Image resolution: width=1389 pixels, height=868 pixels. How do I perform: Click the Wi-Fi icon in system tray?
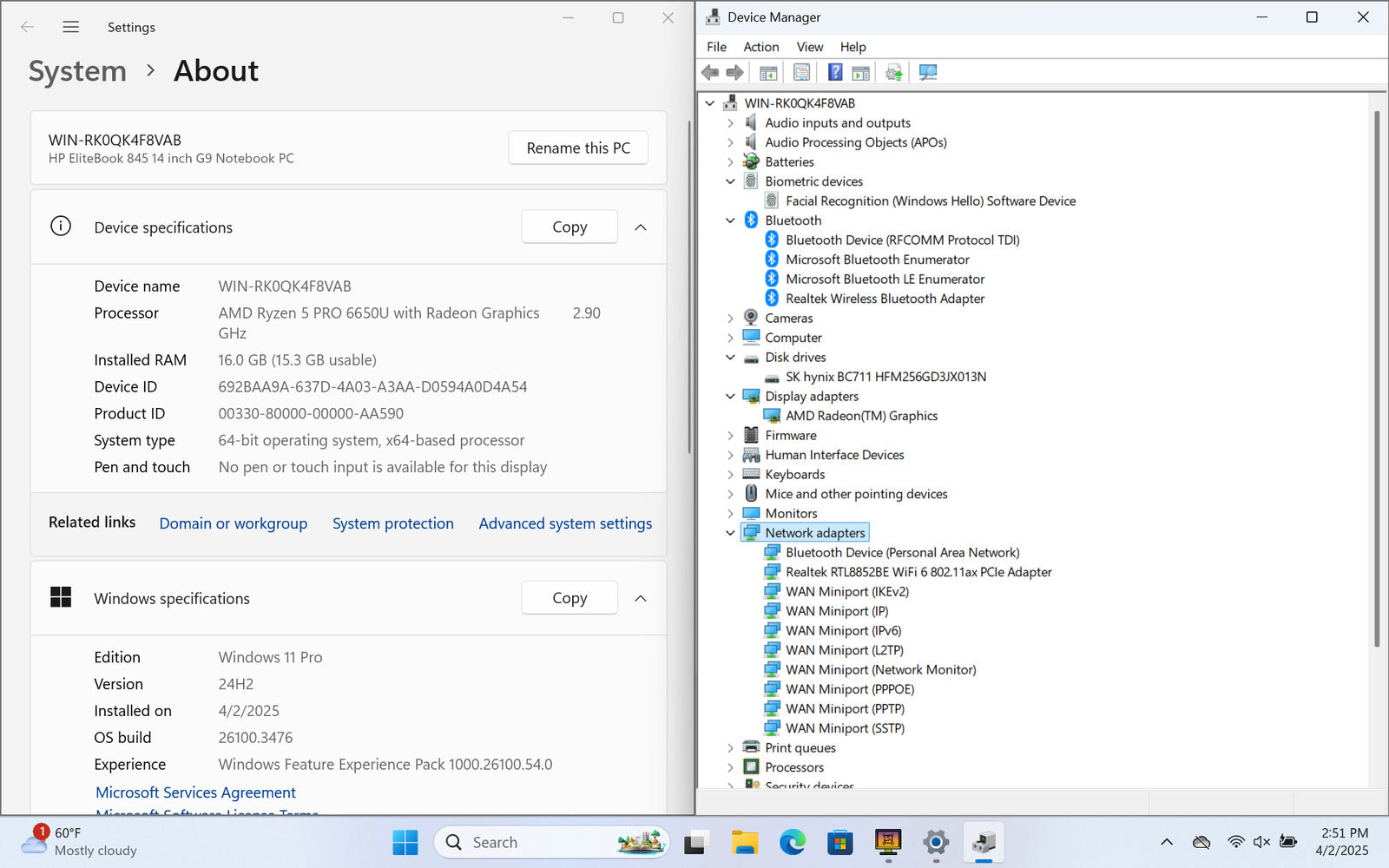coord(1235,842)
